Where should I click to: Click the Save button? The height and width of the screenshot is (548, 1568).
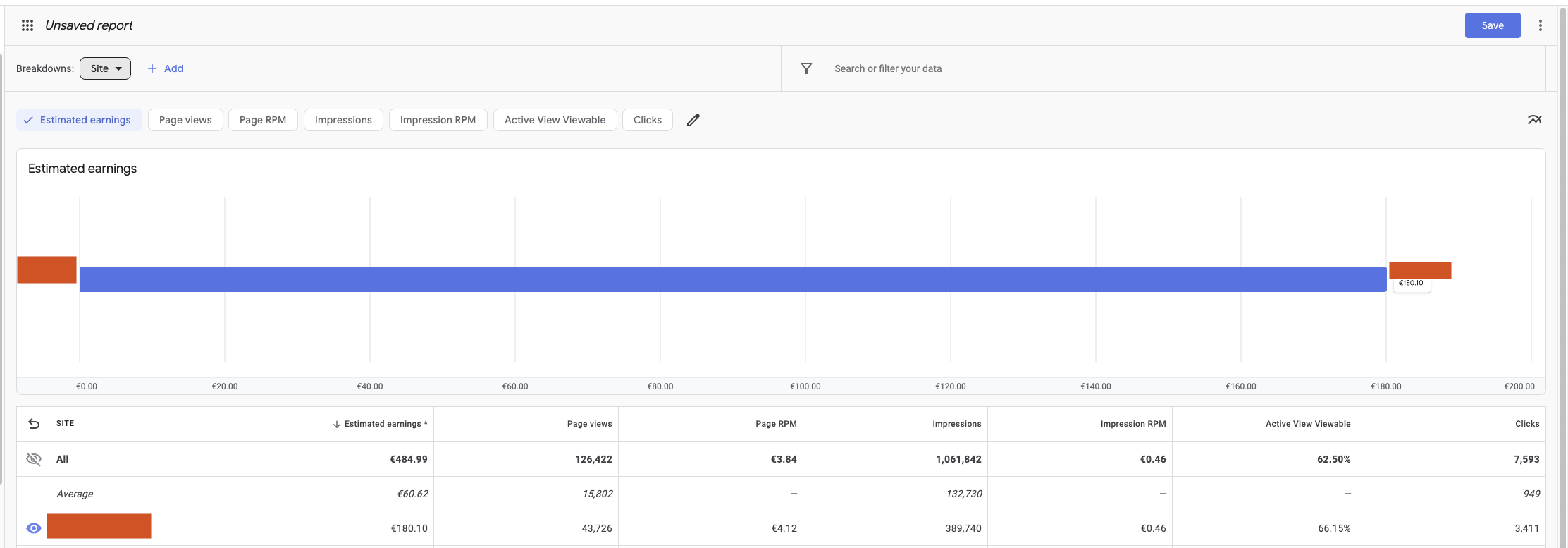[1492, 25]
